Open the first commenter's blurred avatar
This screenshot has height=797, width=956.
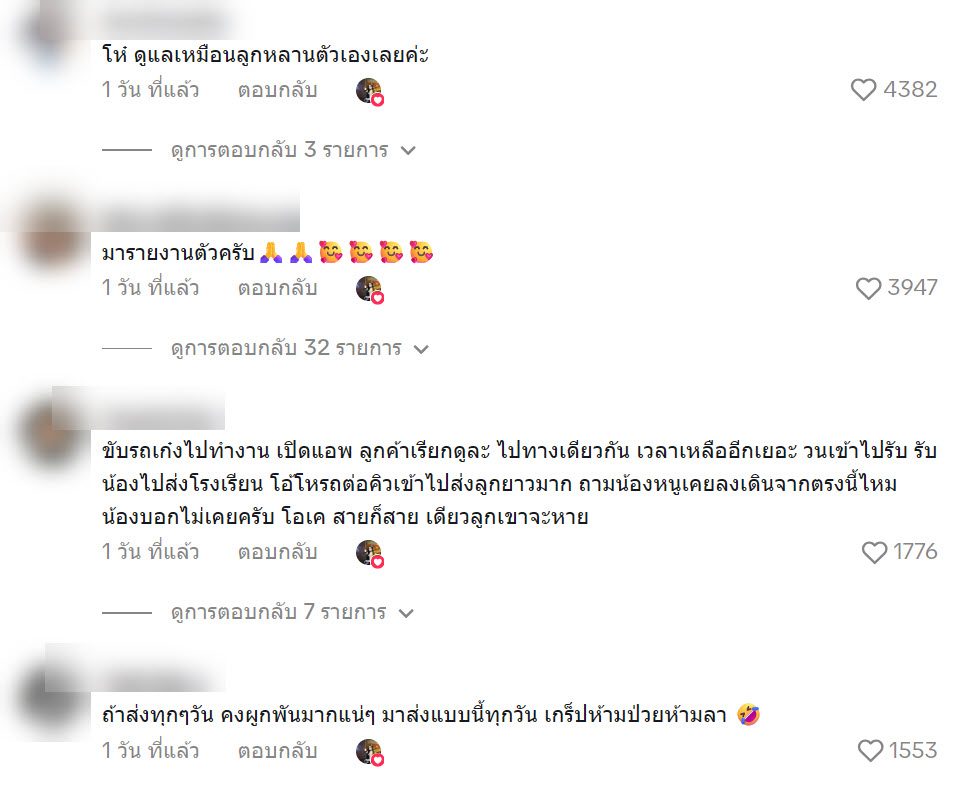pos(52,37)
